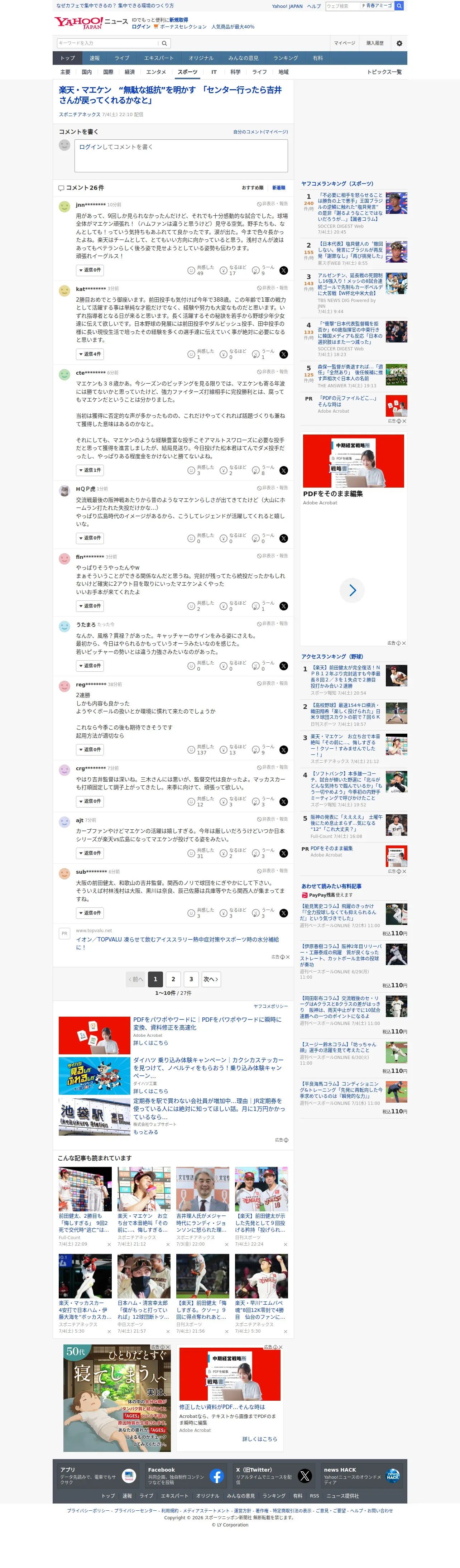Share HQP虎's comment on X
Viewport: 460px width, 1568px height.
(283, 538)
